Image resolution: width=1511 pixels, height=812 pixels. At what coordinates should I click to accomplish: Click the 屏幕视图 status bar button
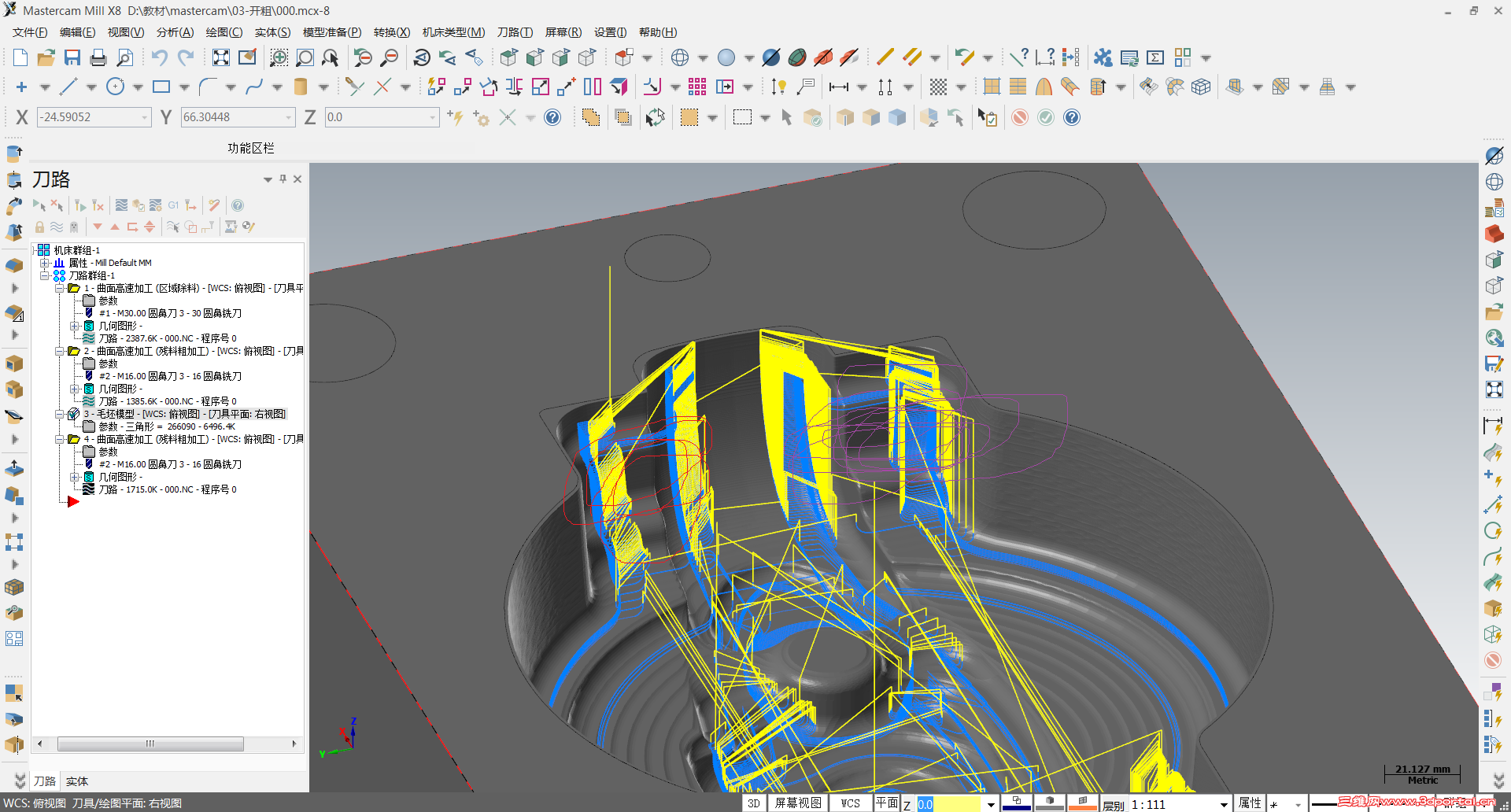pyautogui.click(x=798, y=803)
